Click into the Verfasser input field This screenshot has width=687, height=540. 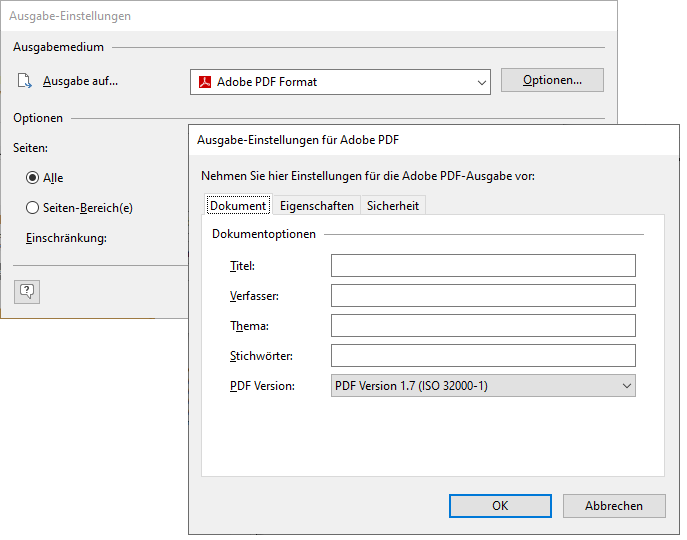[x=483, y=295]
